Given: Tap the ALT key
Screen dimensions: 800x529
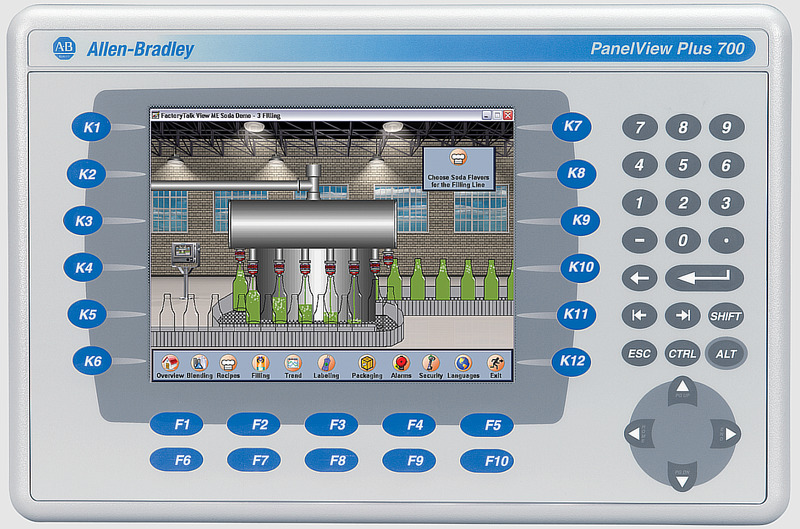Looking at the screenshot, I should pyautogui.click(x=727, y=354).
